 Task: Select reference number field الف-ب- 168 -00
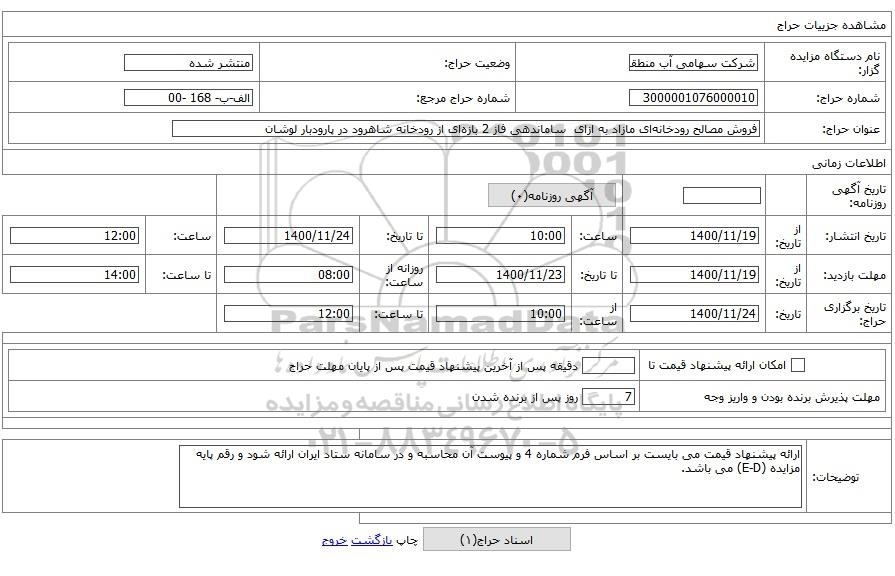click(188, 98)
